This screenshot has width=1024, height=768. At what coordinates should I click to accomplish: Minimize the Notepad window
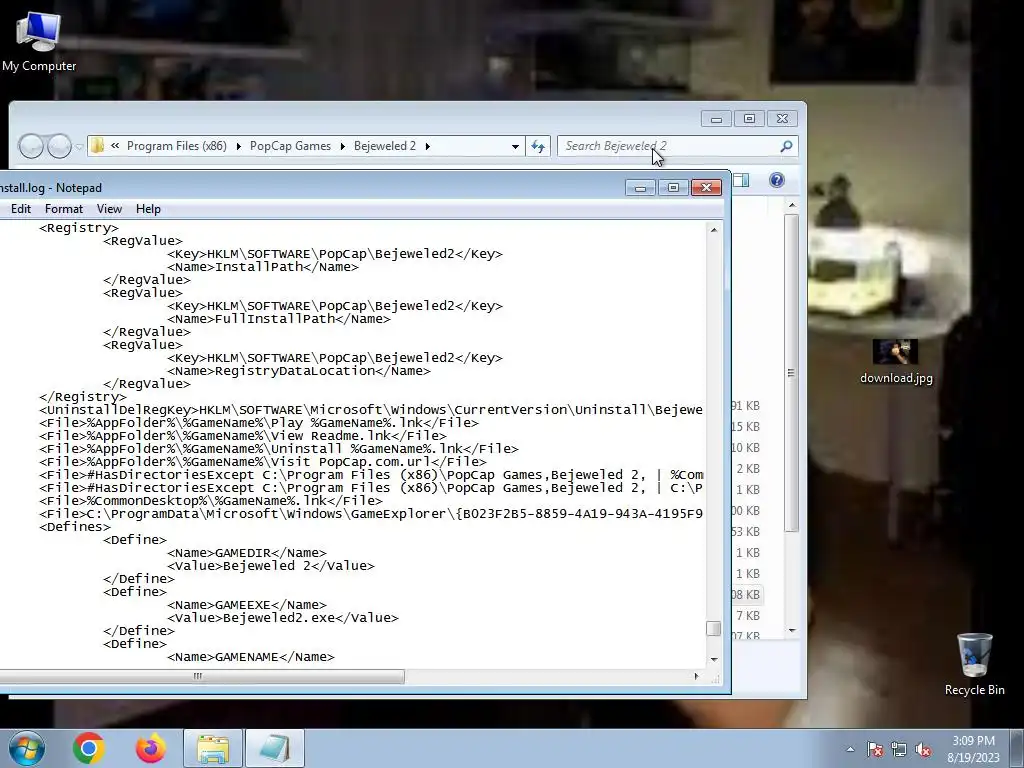(x=640, y=188)
